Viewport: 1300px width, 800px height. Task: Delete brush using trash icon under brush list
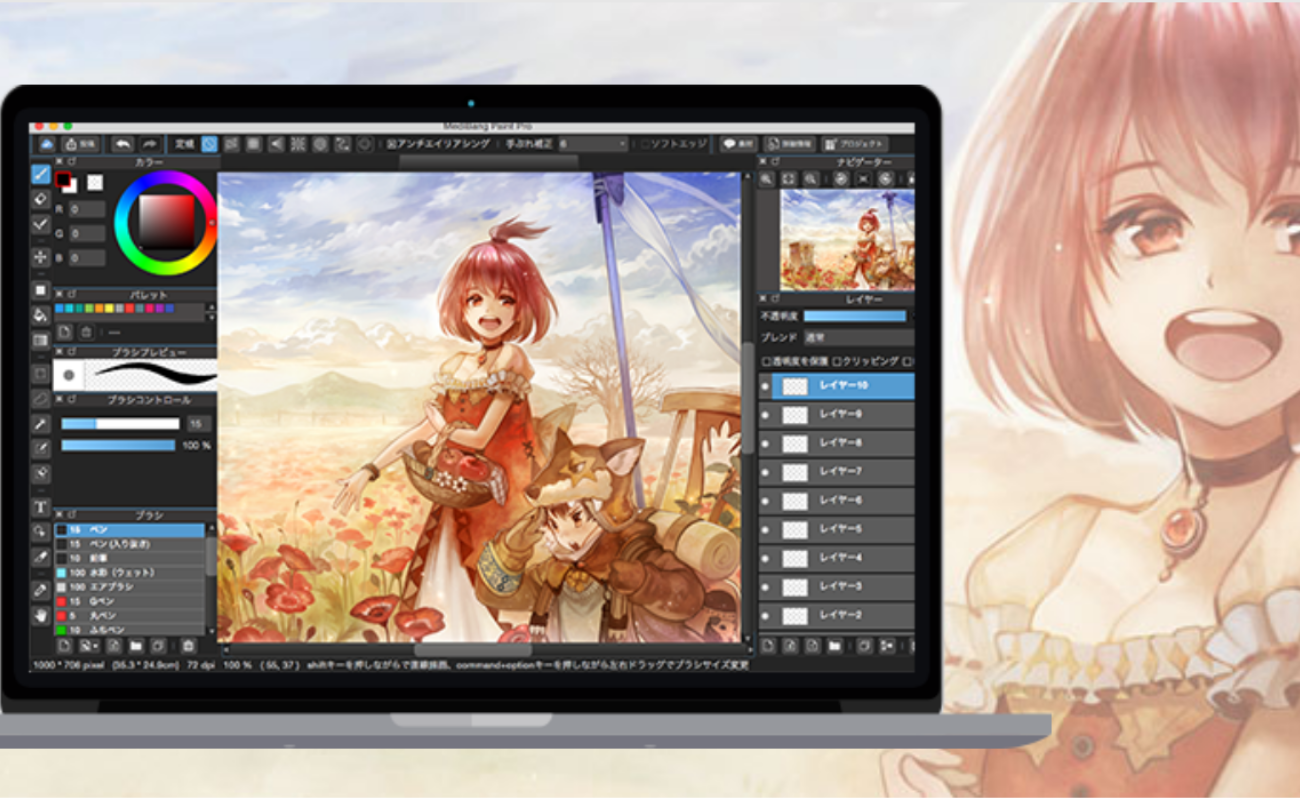[x=188, y=646]
